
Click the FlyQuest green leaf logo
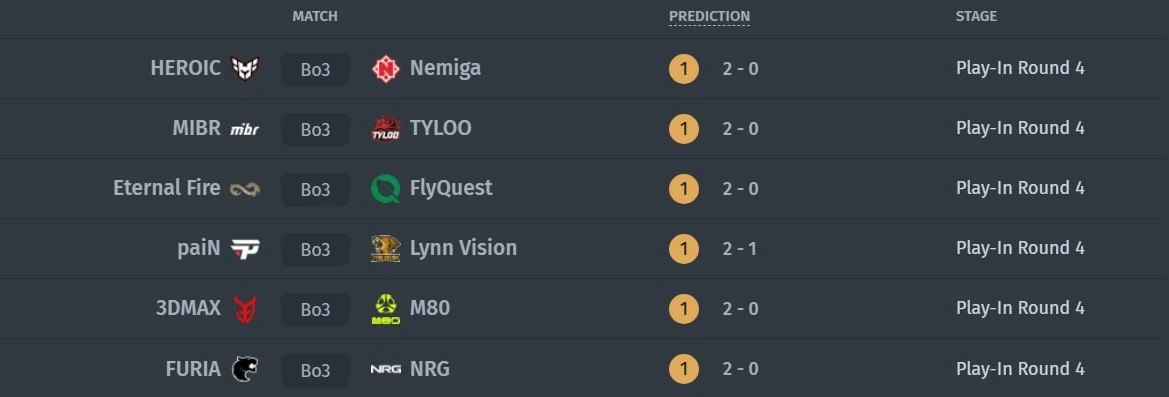(x=385, y=188)
